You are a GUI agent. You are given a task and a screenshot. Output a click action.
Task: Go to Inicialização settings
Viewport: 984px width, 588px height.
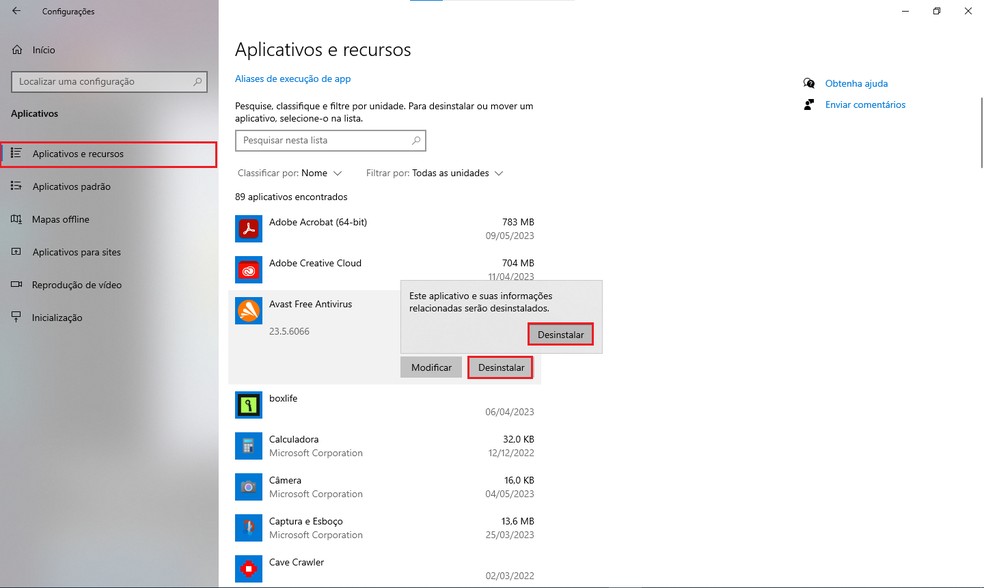click(x=57, y=318)
